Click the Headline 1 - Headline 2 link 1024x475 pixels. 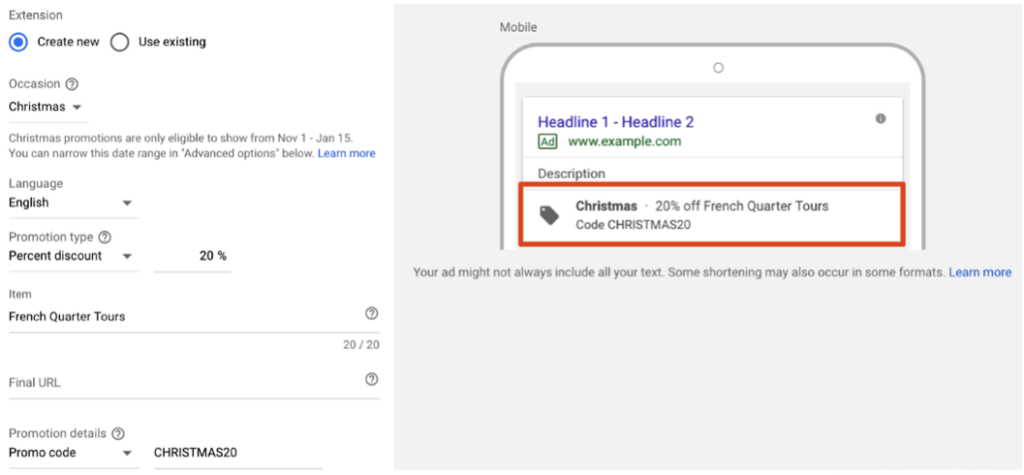(x=615, y=122)
